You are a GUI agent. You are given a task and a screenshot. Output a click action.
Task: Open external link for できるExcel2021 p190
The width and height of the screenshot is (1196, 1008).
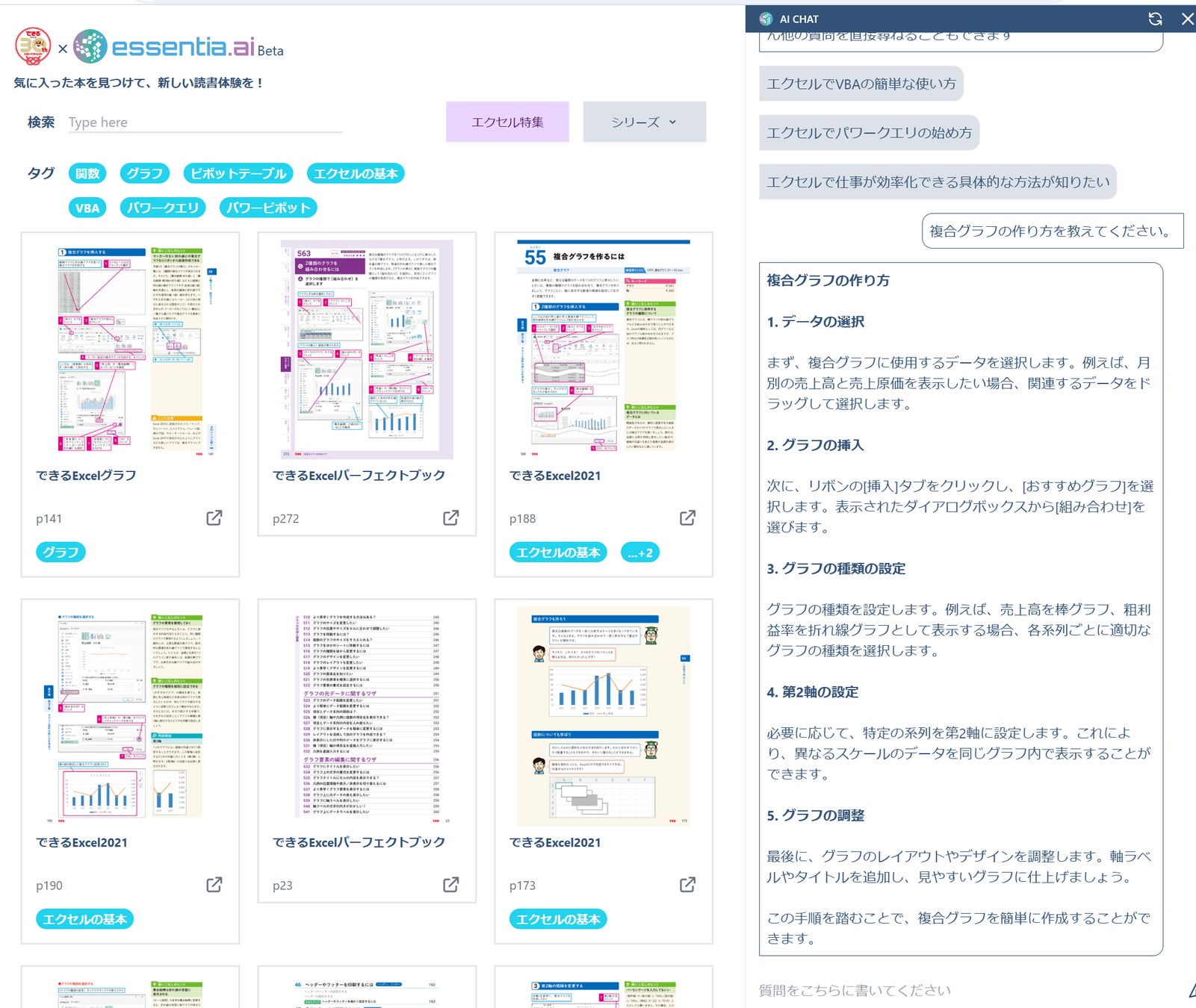[214, 884]
